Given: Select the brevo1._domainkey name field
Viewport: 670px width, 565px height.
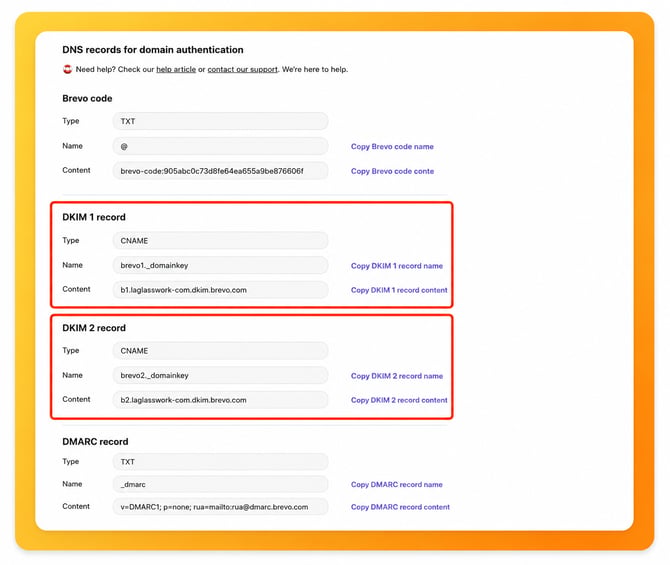Looking at the screenshot, I should (x=220, y=265).
